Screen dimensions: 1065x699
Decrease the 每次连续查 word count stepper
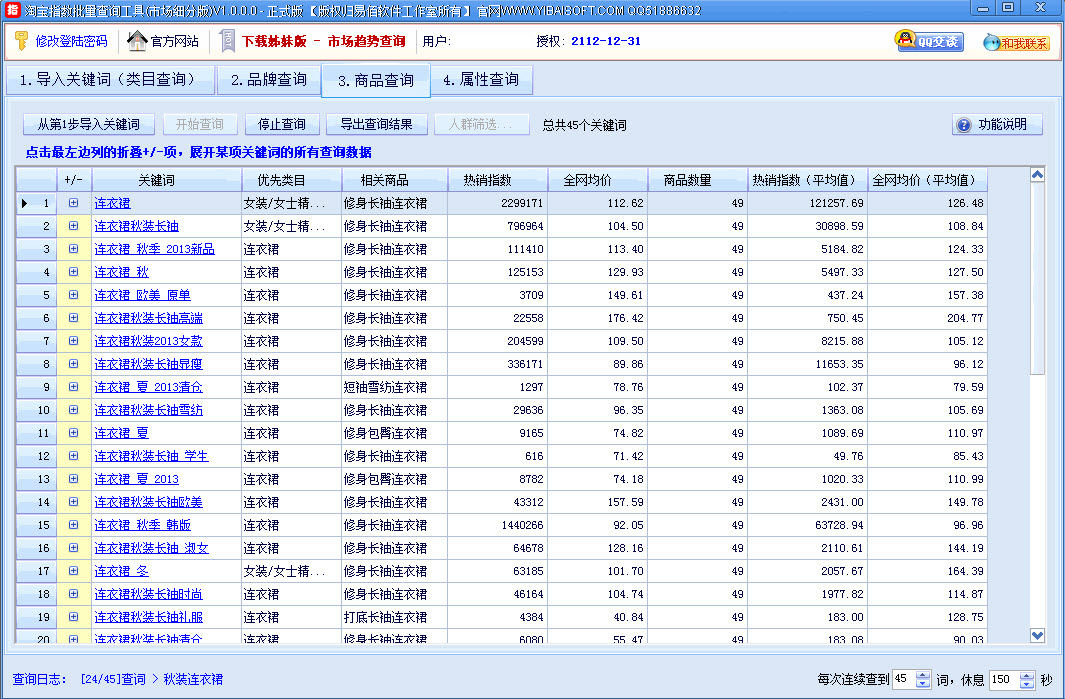pos(922,683)
